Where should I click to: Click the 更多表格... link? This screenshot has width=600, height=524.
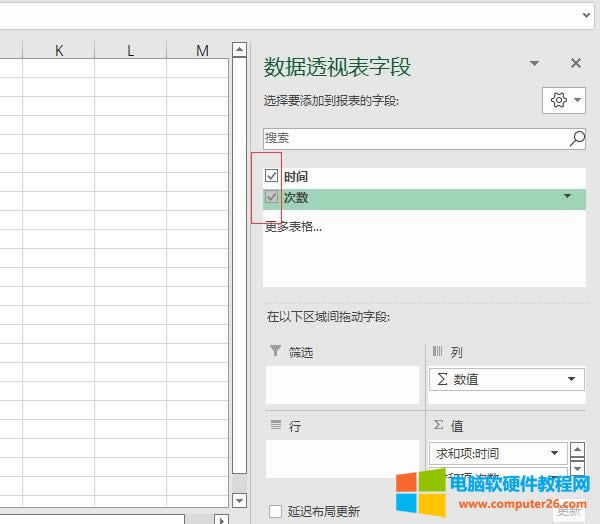click(x=293, y=226)
